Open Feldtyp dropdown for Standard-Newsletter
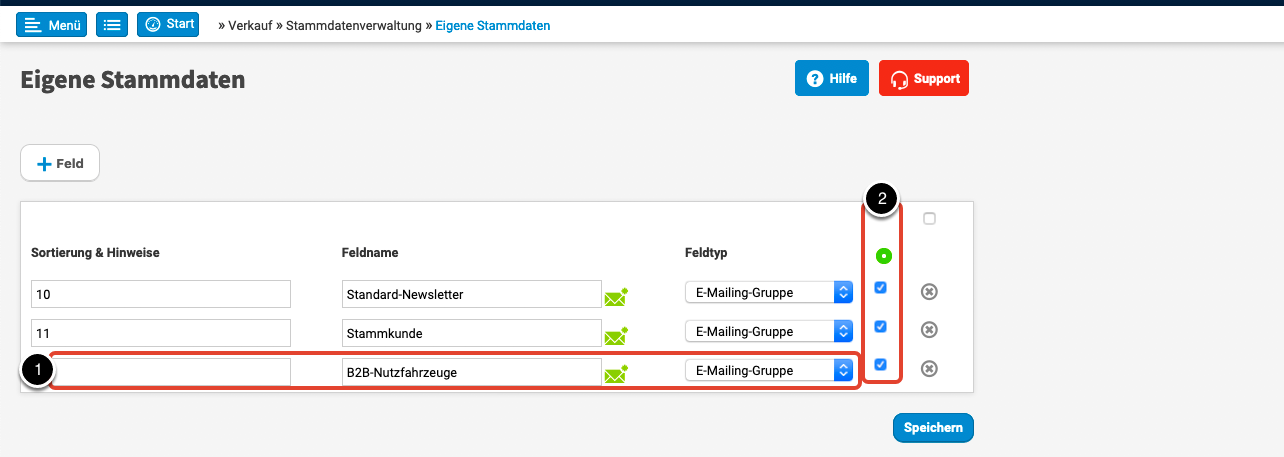The width and height of the screenshot is (1284, 457). pyautogui.click(x=769, y=292)
